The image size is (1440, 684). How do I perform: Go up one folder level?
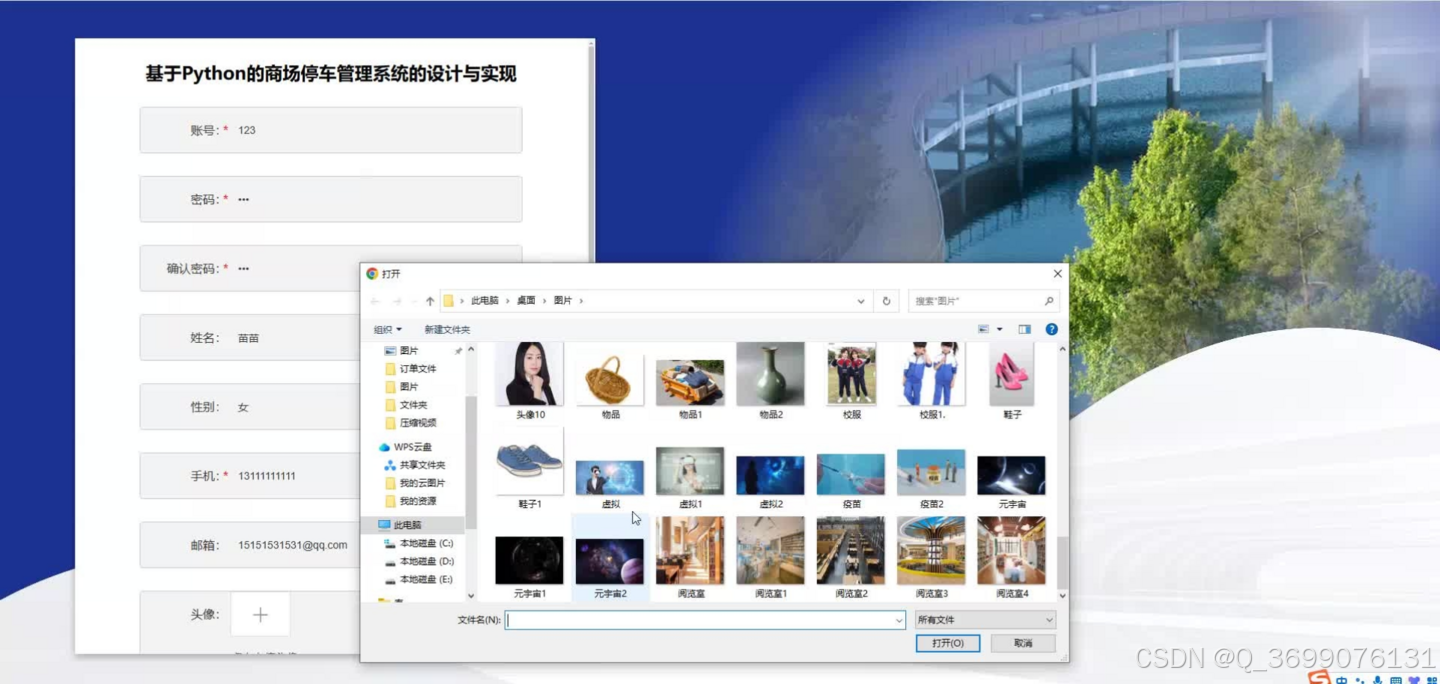[430, 301]
